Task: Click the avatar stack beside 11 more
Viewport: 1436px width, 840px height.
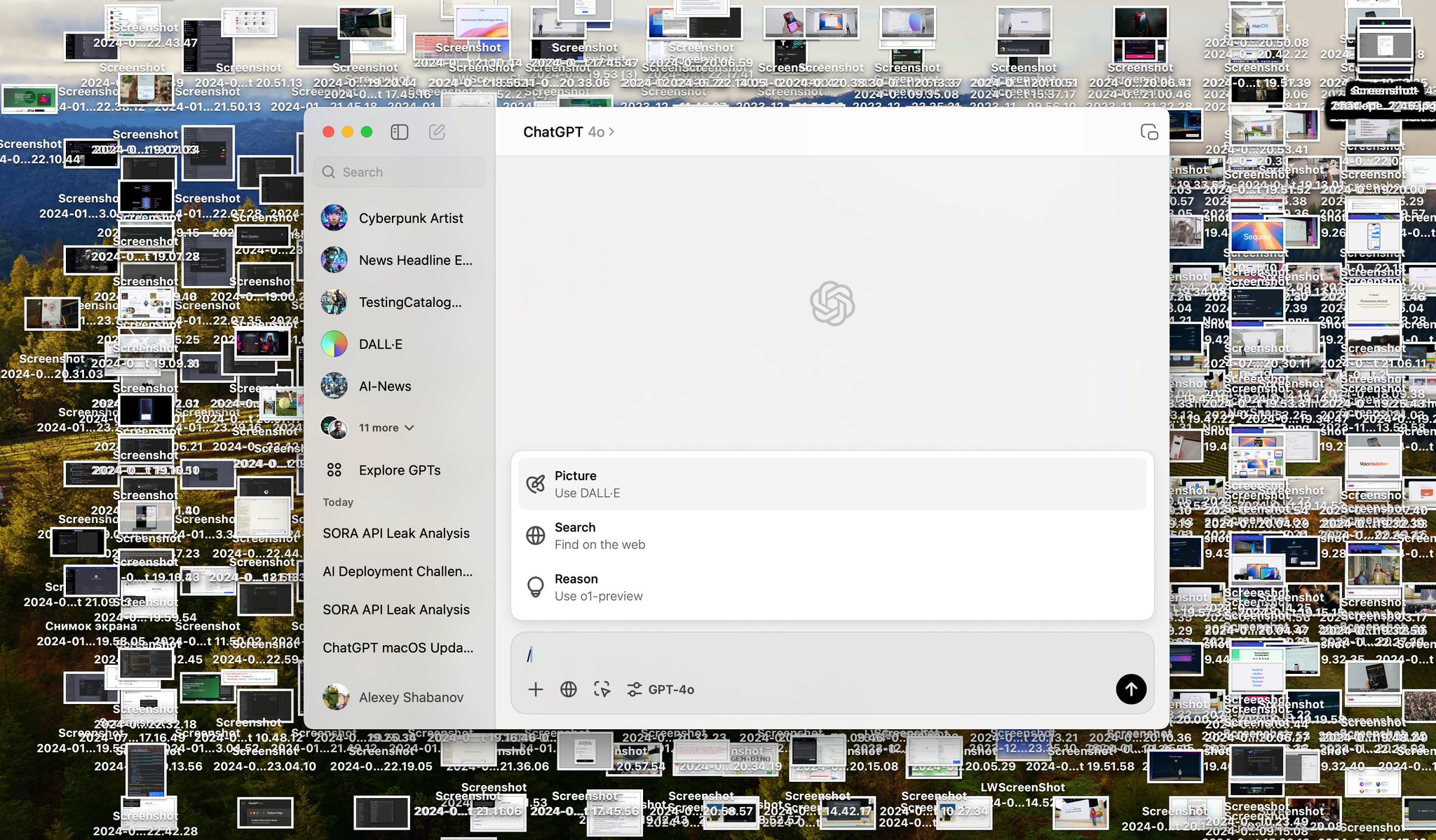Action: pos(334,427)
